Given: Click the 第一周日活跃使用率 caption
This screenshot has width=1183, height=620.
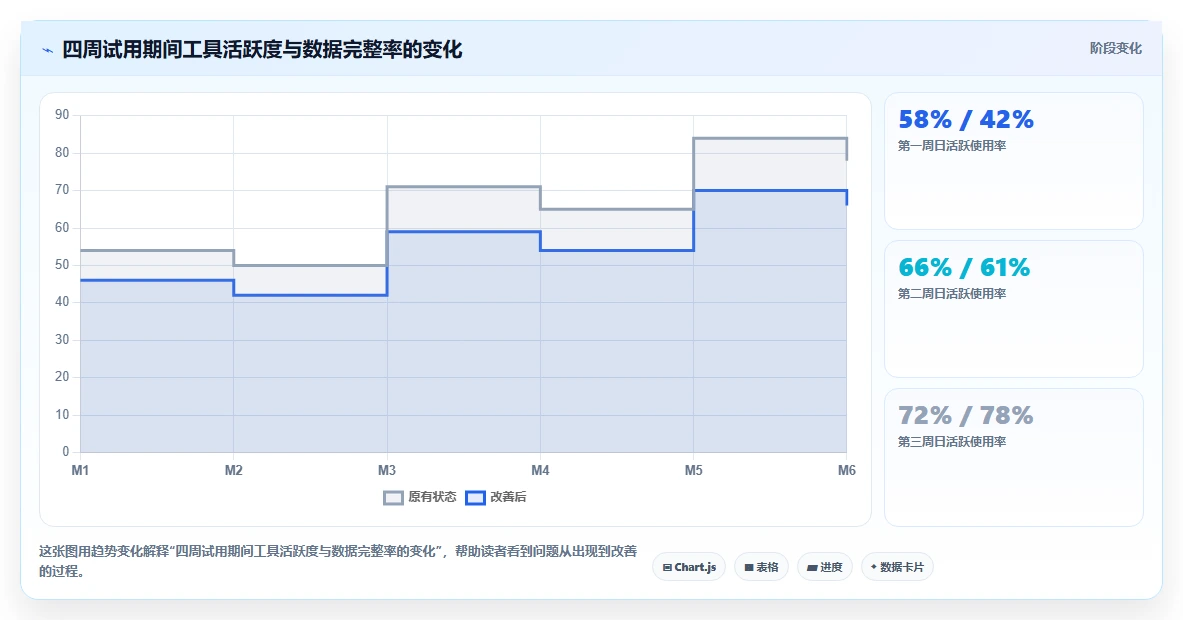Looking at the screenshot, I should pos(951,146).
